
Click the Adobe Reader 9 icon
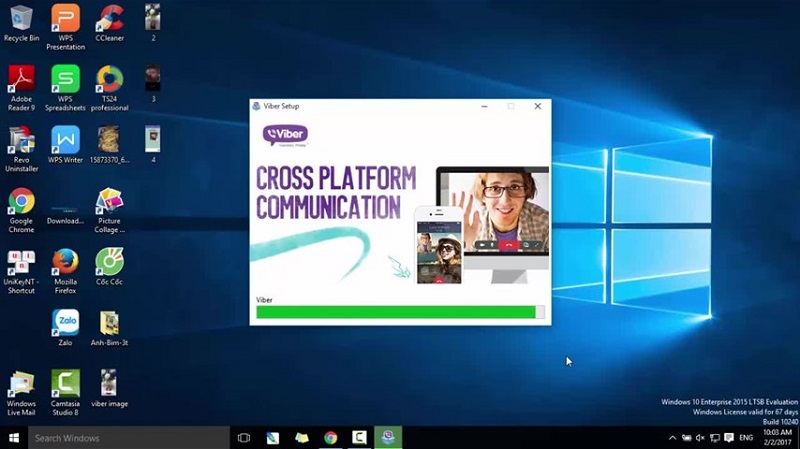(21, 79)
